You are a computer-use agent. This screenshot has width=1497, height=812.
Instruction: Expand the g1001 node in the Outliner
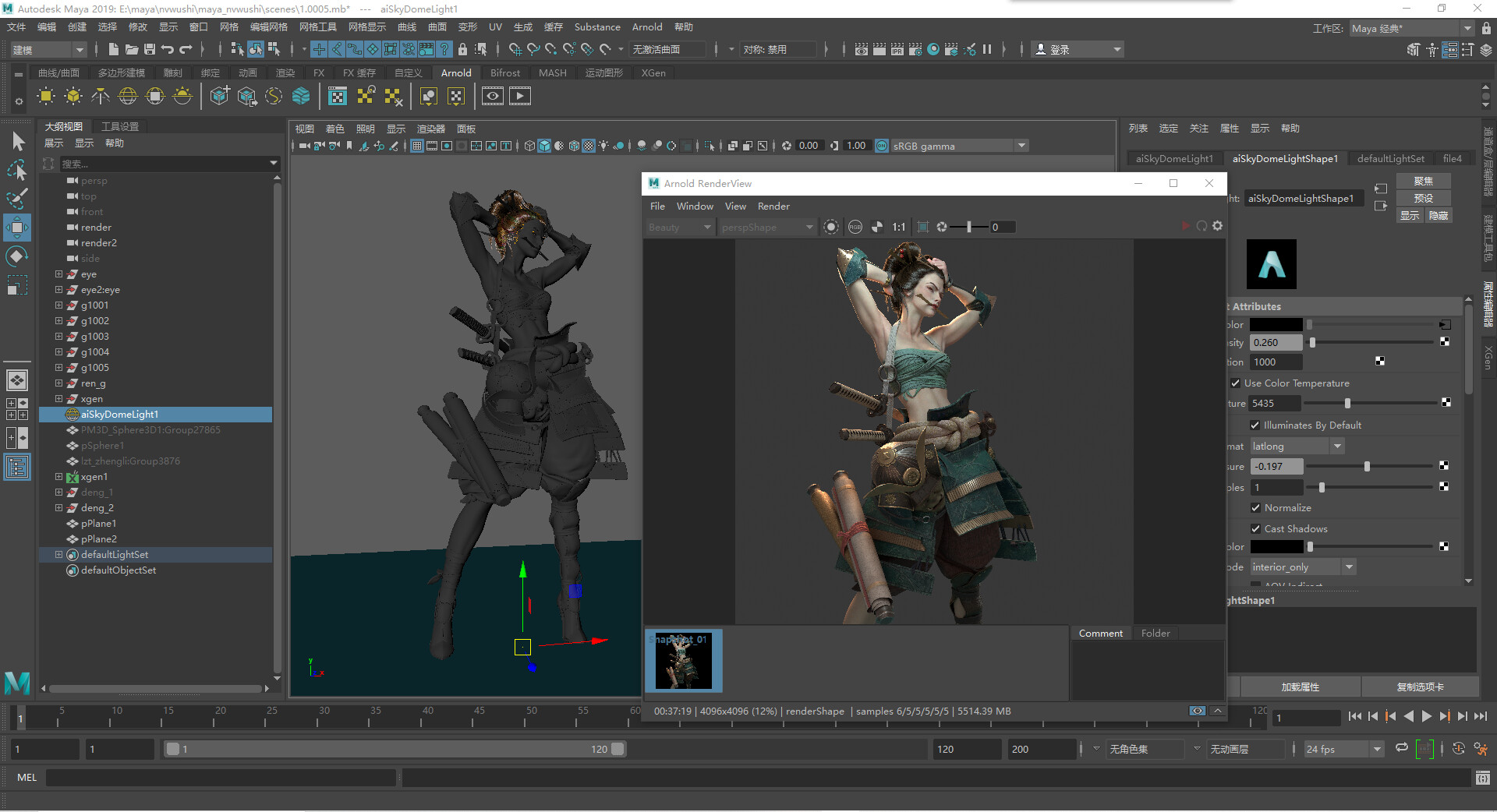58,305
